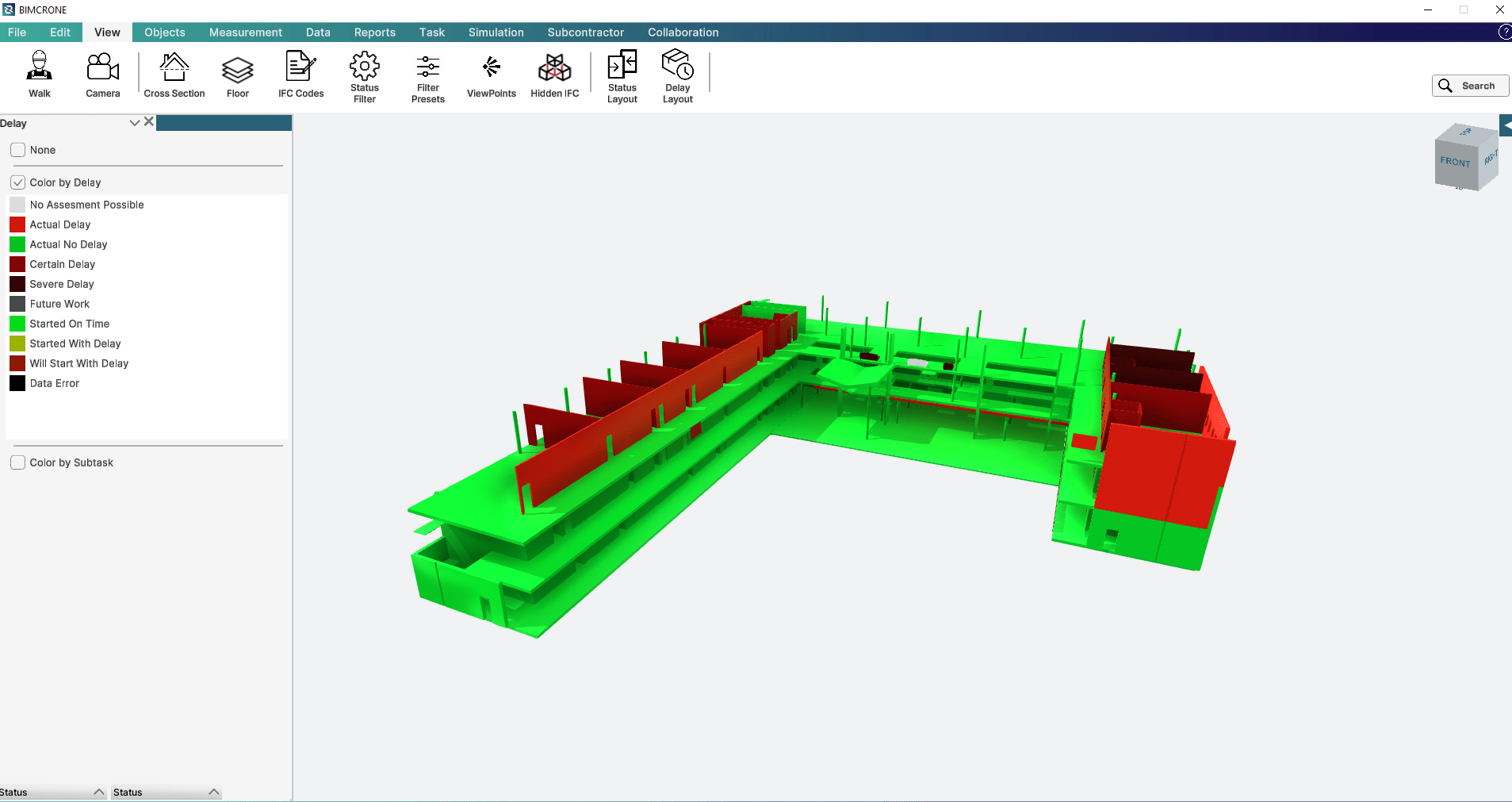This screenshot has width=1512, height=802.
Task: Open Filter Presets
Action: (428, 76)
